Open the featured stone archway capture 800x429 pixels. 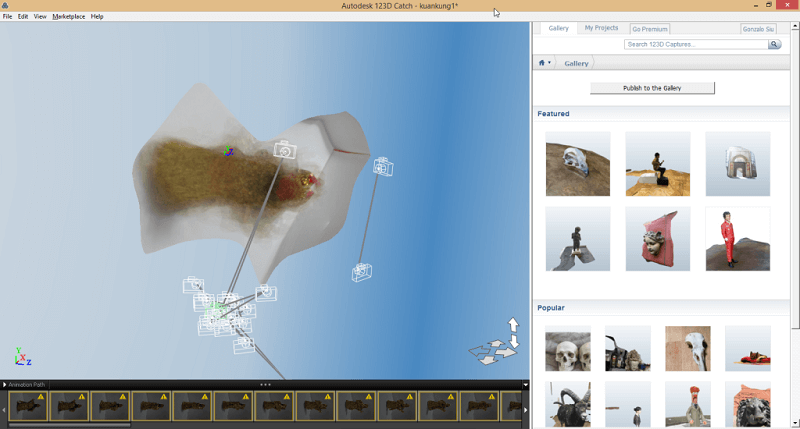[x=738, y=164]
